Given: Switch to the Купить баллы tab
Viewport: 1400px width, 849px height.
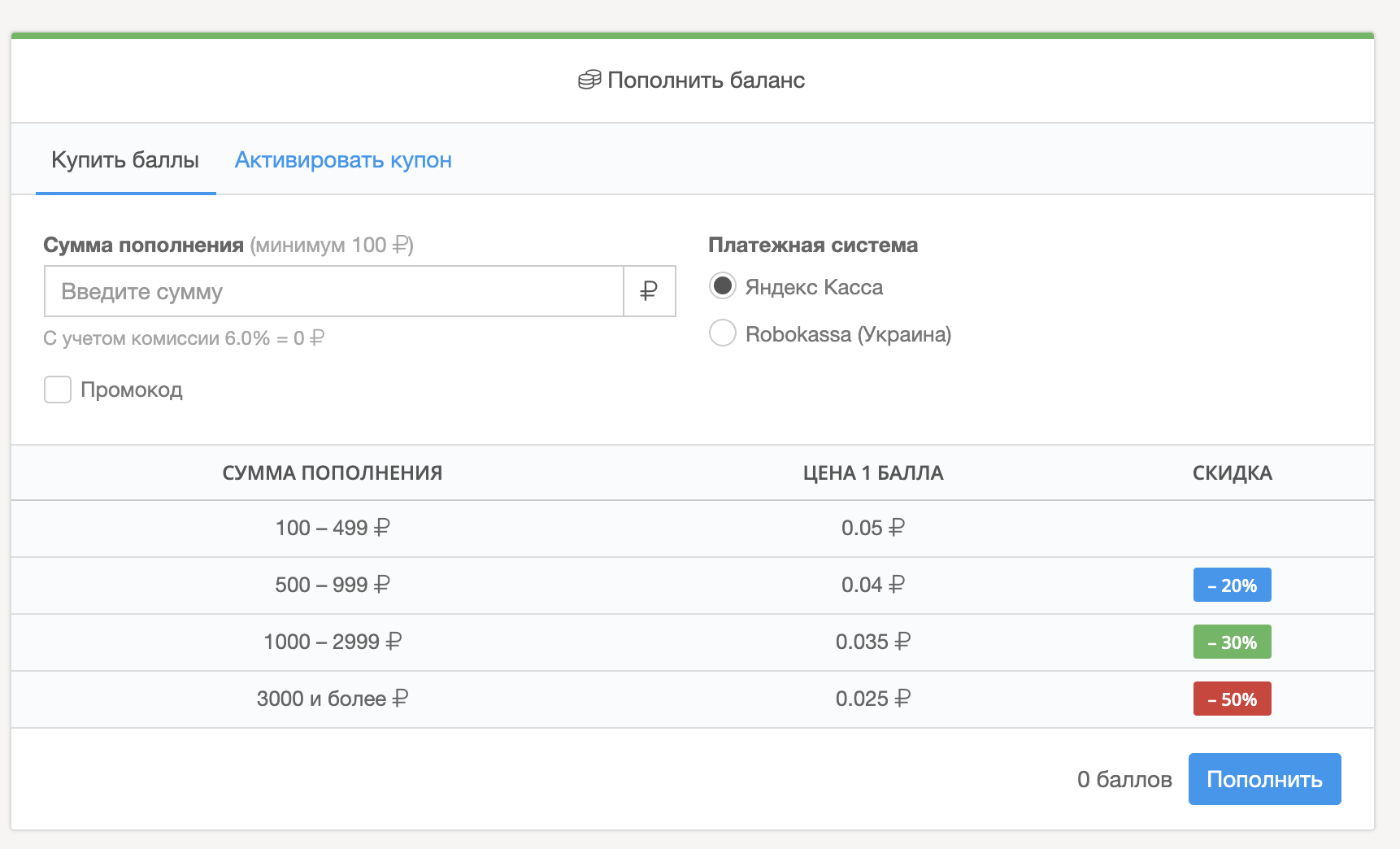Looking at the screenshot, I should click(x=125, y=160).
